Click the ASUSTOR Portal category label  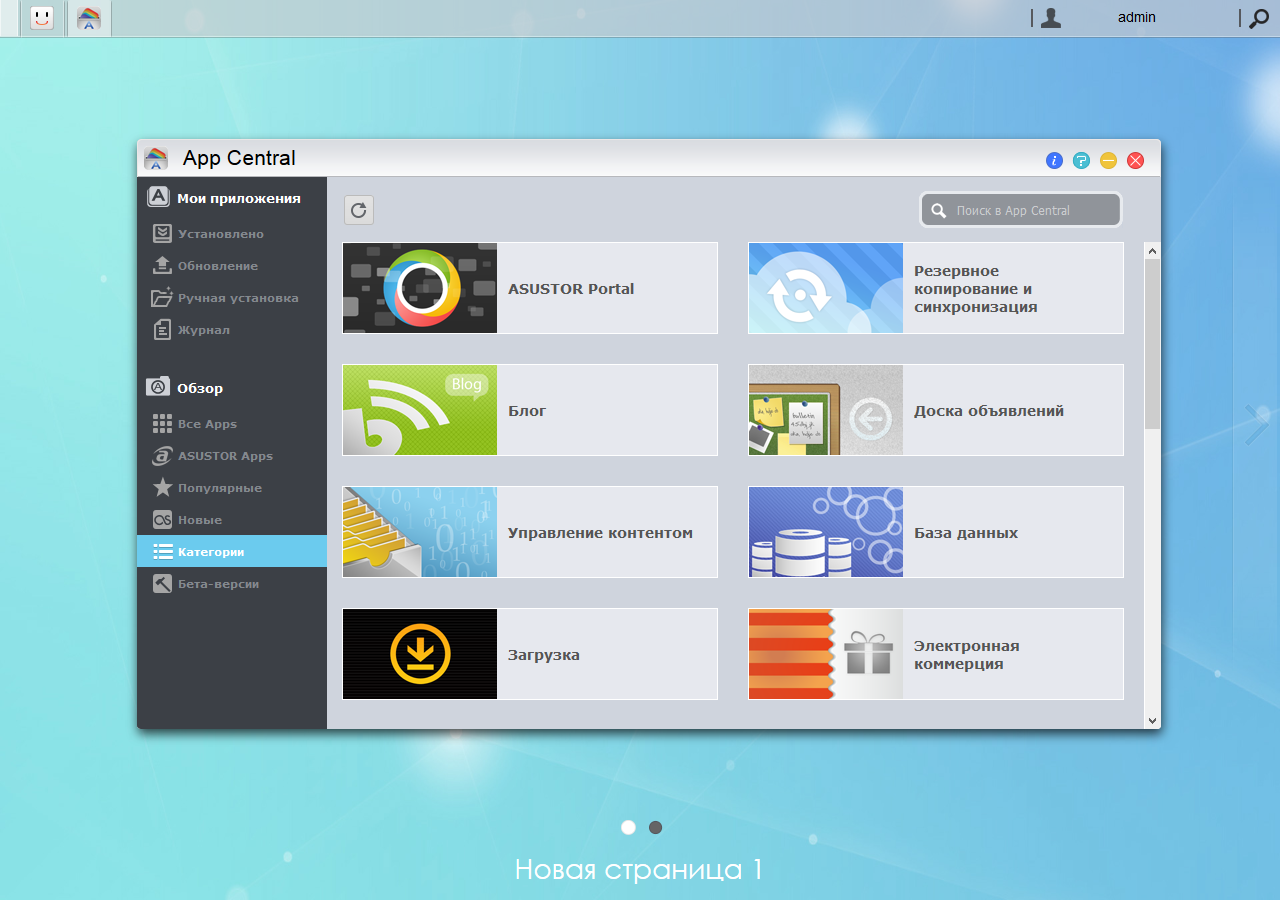(x=571, y=289)
